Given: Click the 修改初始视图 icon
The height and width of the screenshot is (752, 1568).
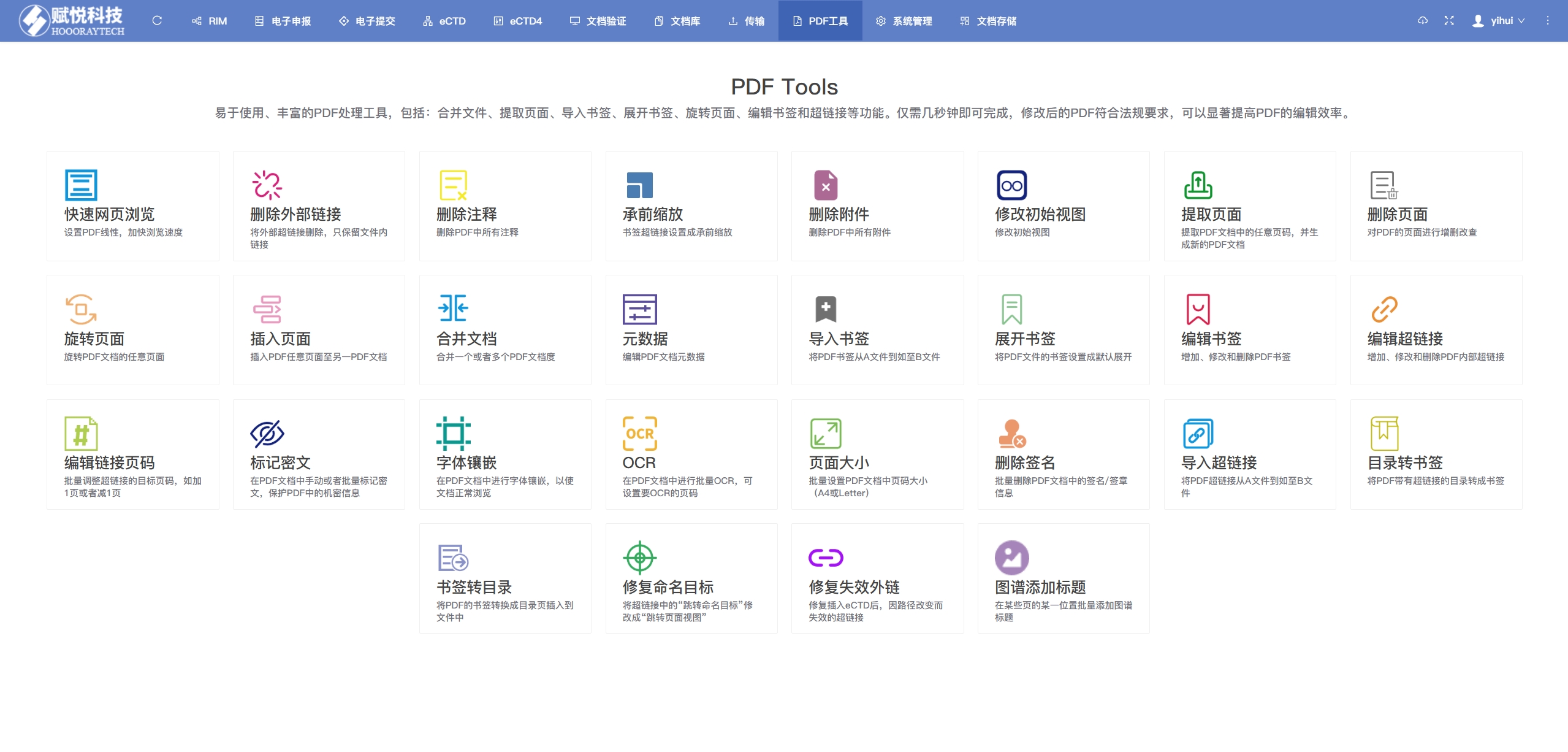Looking at the screenshot, I should (x=1012, y=185).
